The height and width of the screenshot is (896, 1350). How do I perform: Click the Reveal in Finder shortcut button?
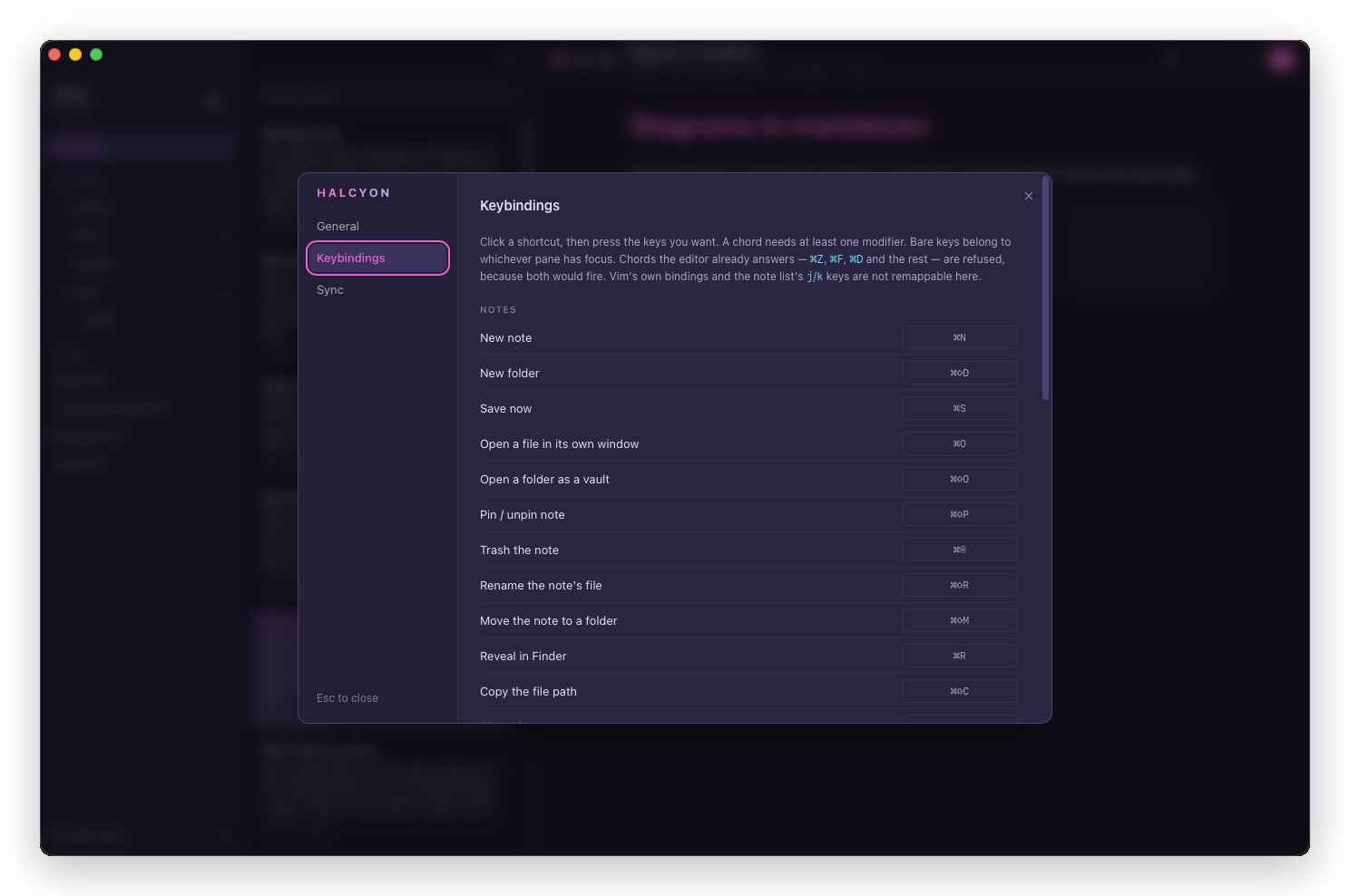(x=959, y=656)
